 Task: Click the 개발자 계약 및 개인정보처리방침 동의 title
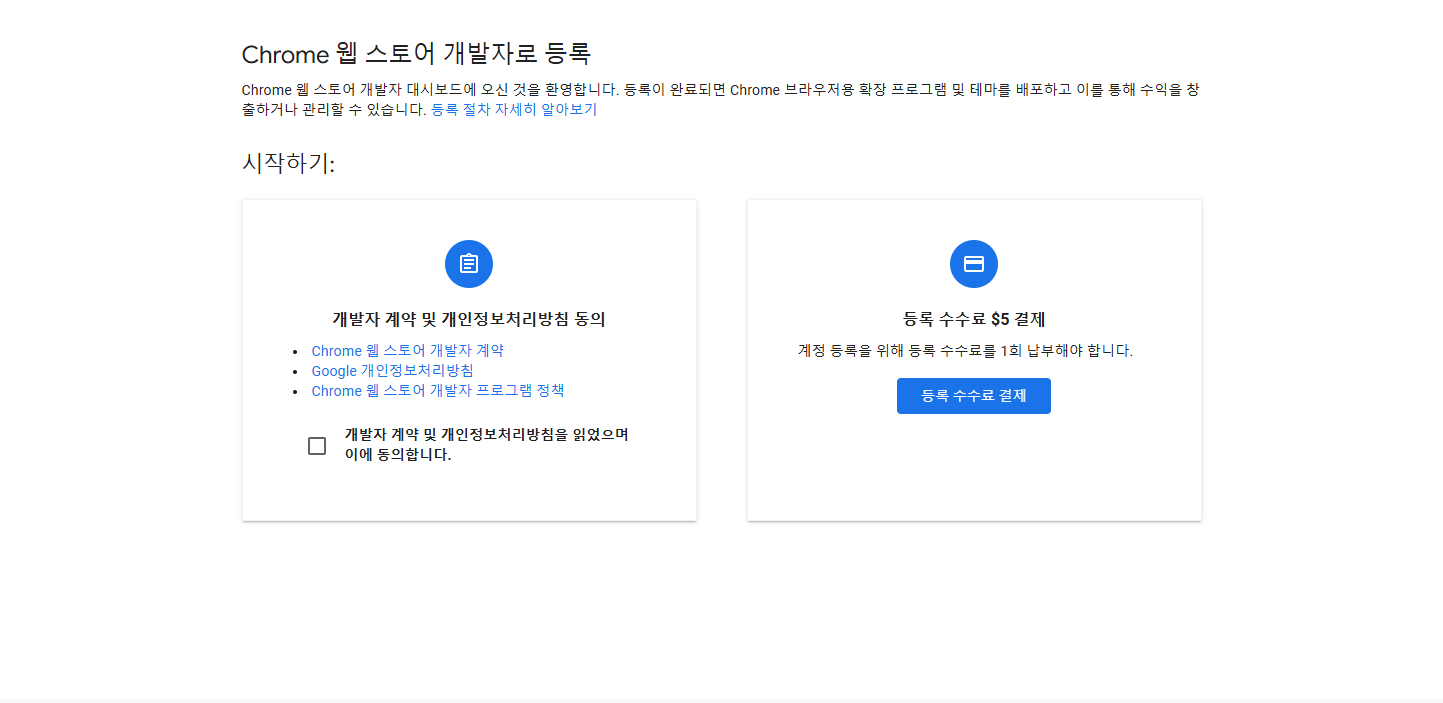click(469, 320)
